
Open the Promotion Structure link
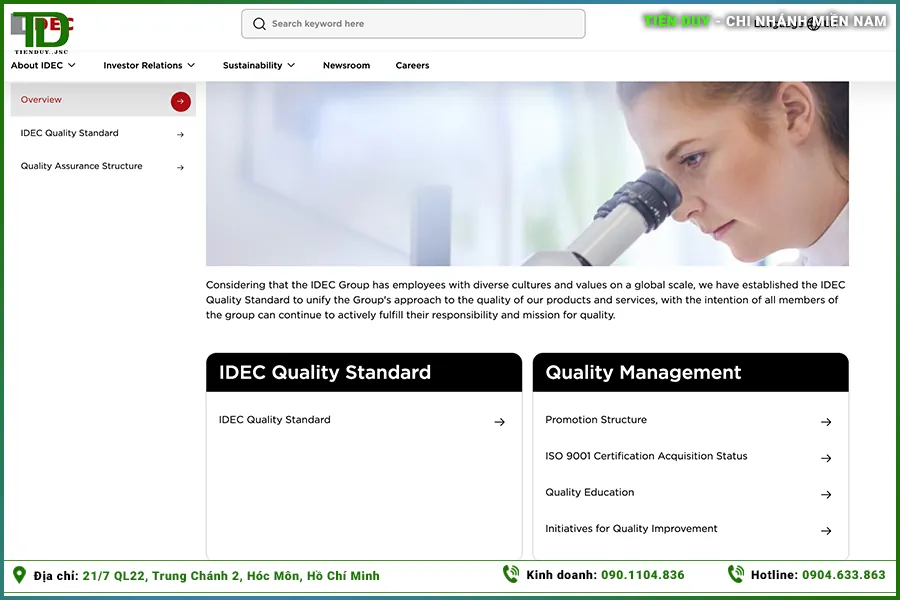(596, 420)
